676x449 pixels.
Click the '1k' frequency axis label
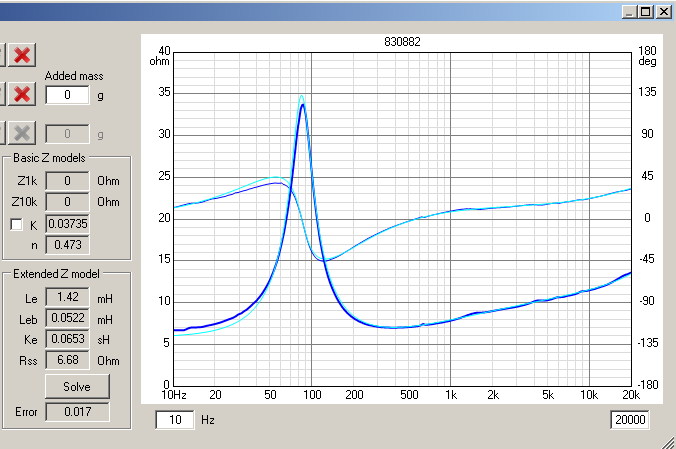click(x=451, y=395)
